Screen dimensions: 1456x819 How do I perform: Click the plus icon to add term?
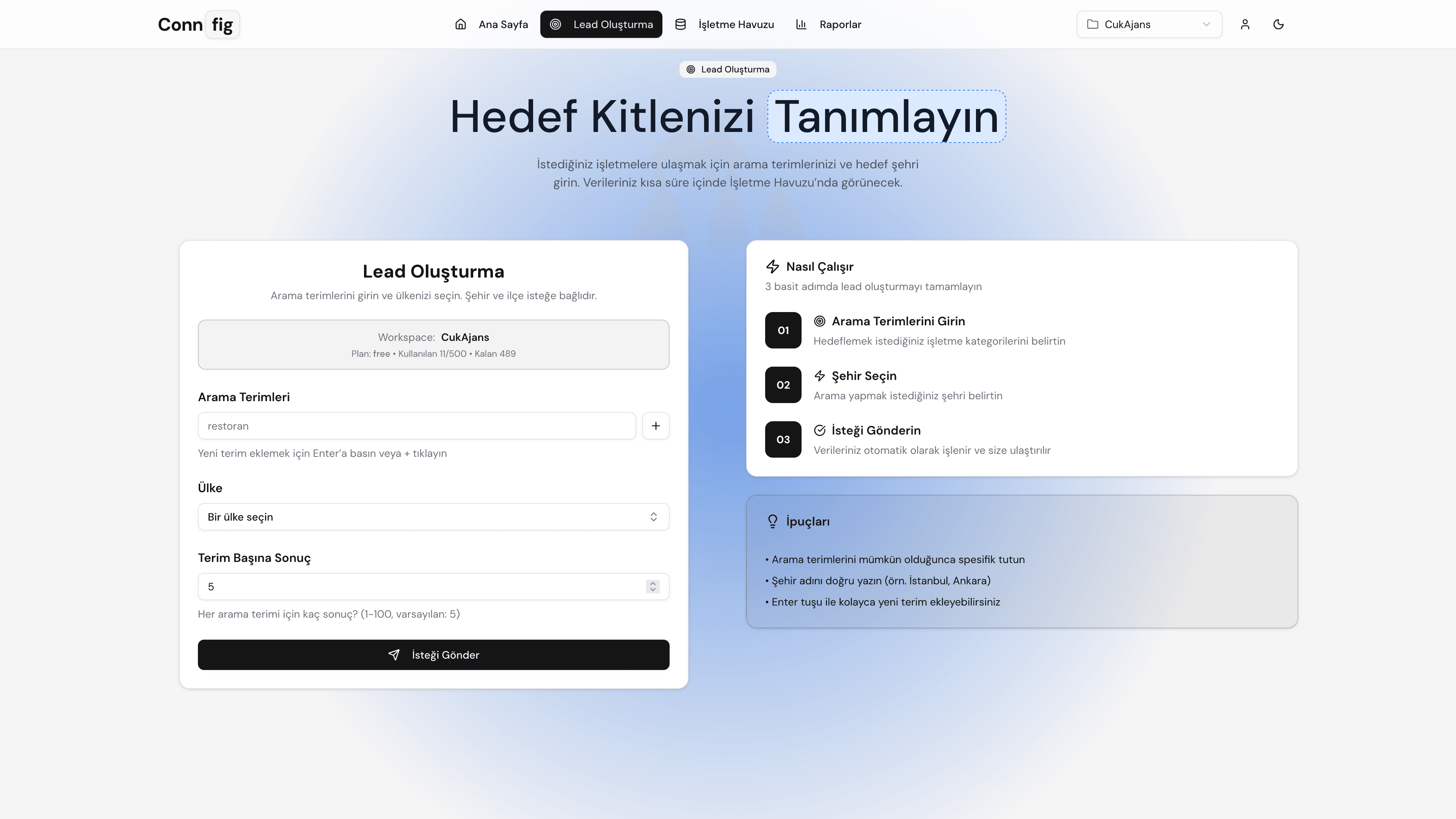coord(656,425)
